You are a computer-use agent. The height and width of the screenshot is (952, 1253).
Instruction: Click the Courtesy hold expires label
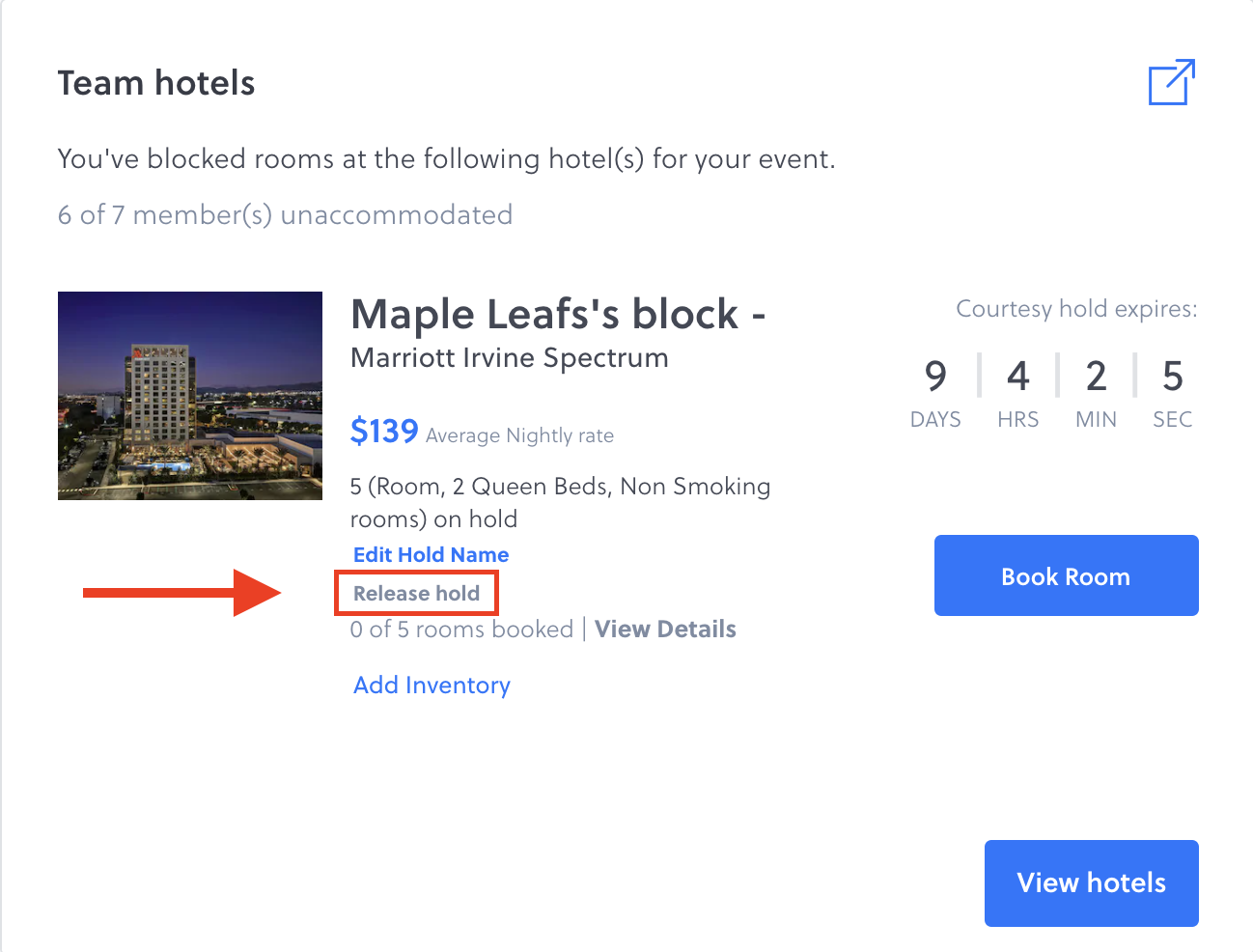point(1076,309)
